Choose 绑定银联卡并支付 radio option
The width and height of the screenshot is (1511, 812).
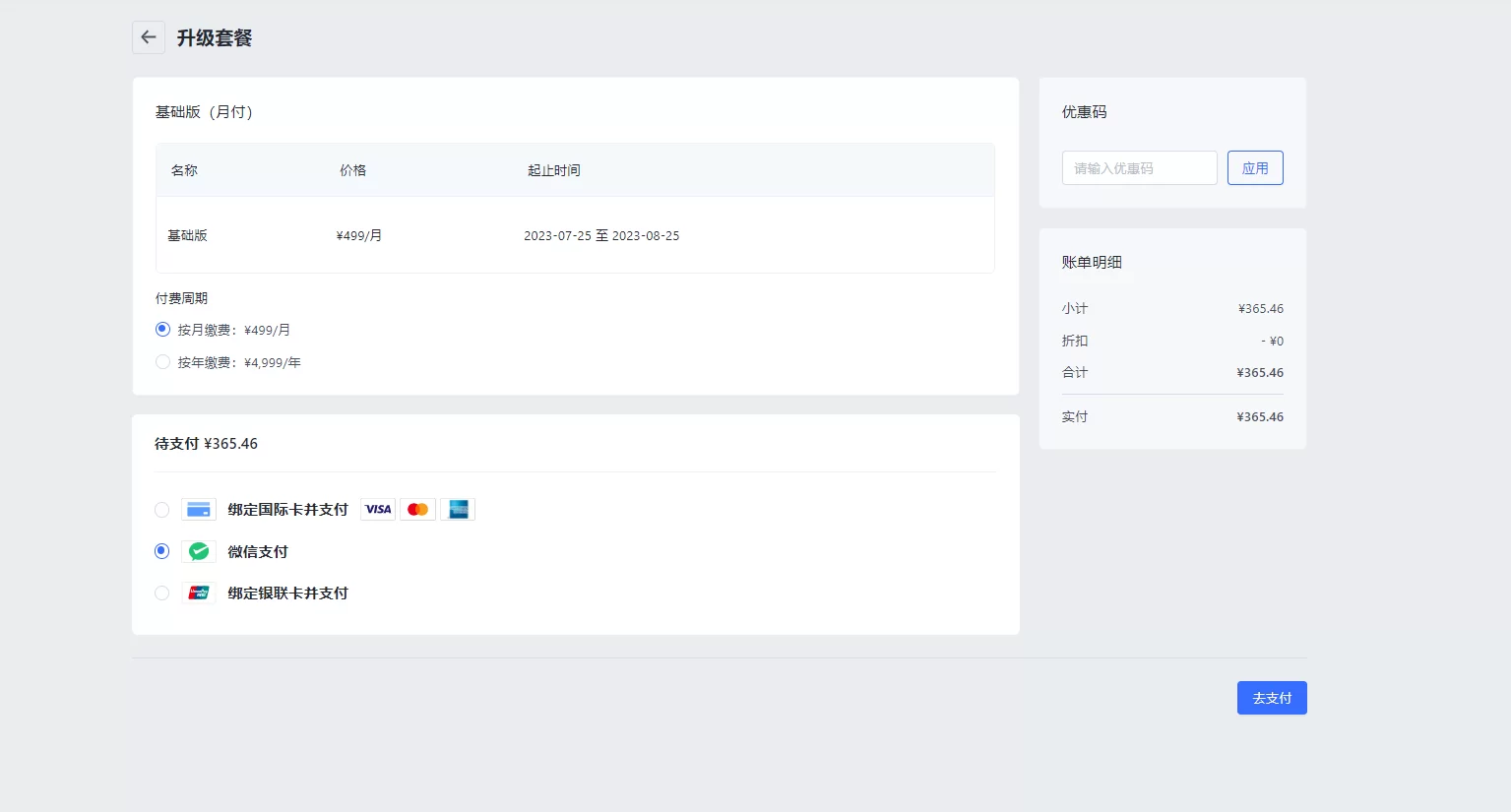pos(161,593)
